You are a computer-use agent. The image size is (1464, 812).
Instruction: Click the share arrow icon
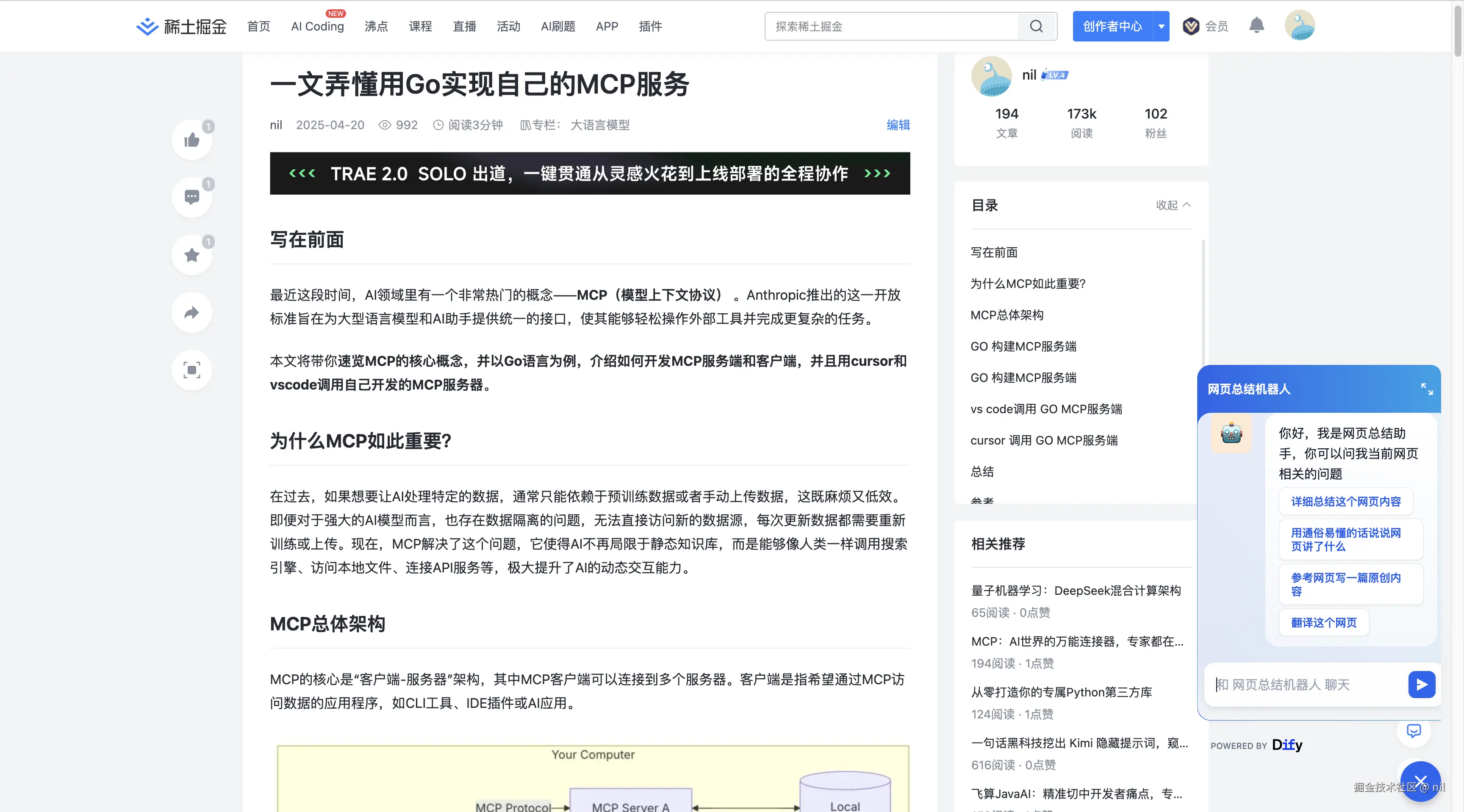coord(191,312)
